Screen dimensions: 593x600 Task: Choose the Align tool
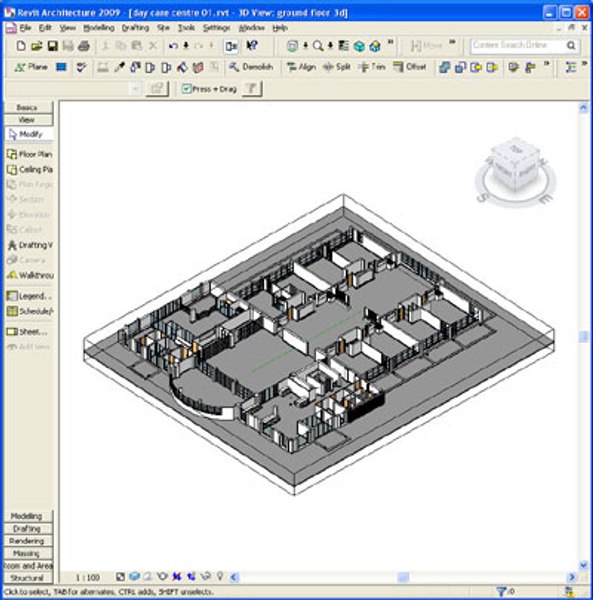[x=301, y=67]
